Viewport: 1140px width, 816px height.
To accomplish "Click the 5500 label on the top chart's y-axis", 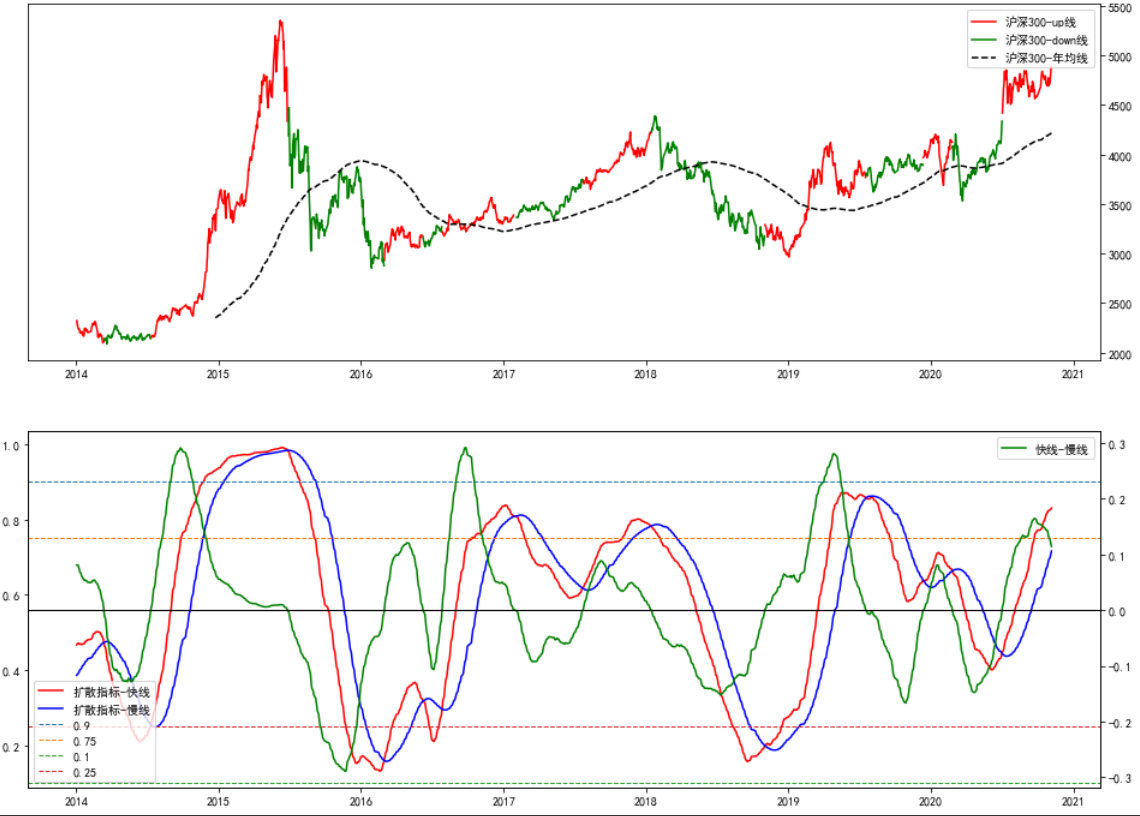I will 1119,8.
